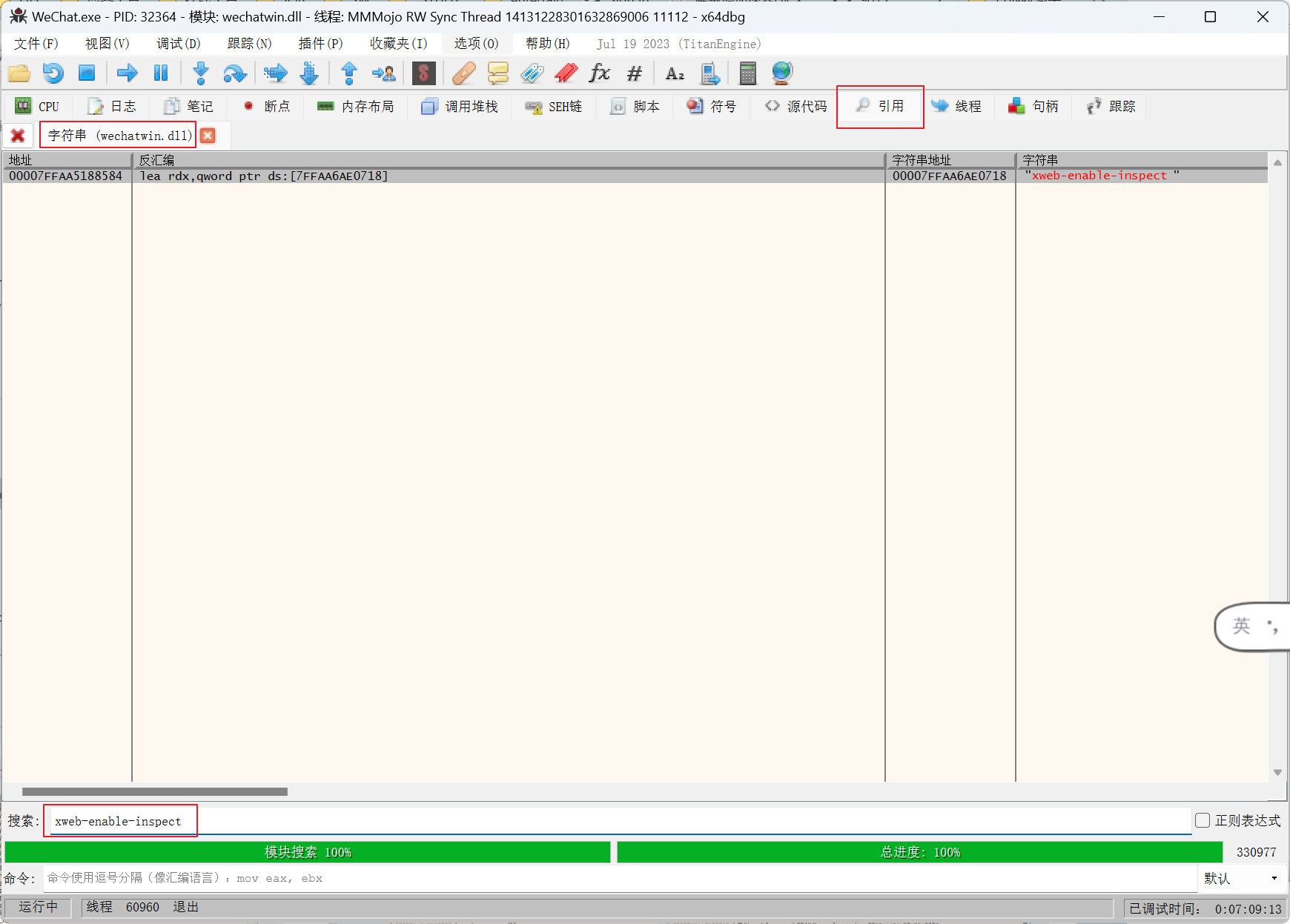The width and height of the screenshot is (1290, 924).
Task: Open Scylla with the red S icon
Action: [423, 73]
